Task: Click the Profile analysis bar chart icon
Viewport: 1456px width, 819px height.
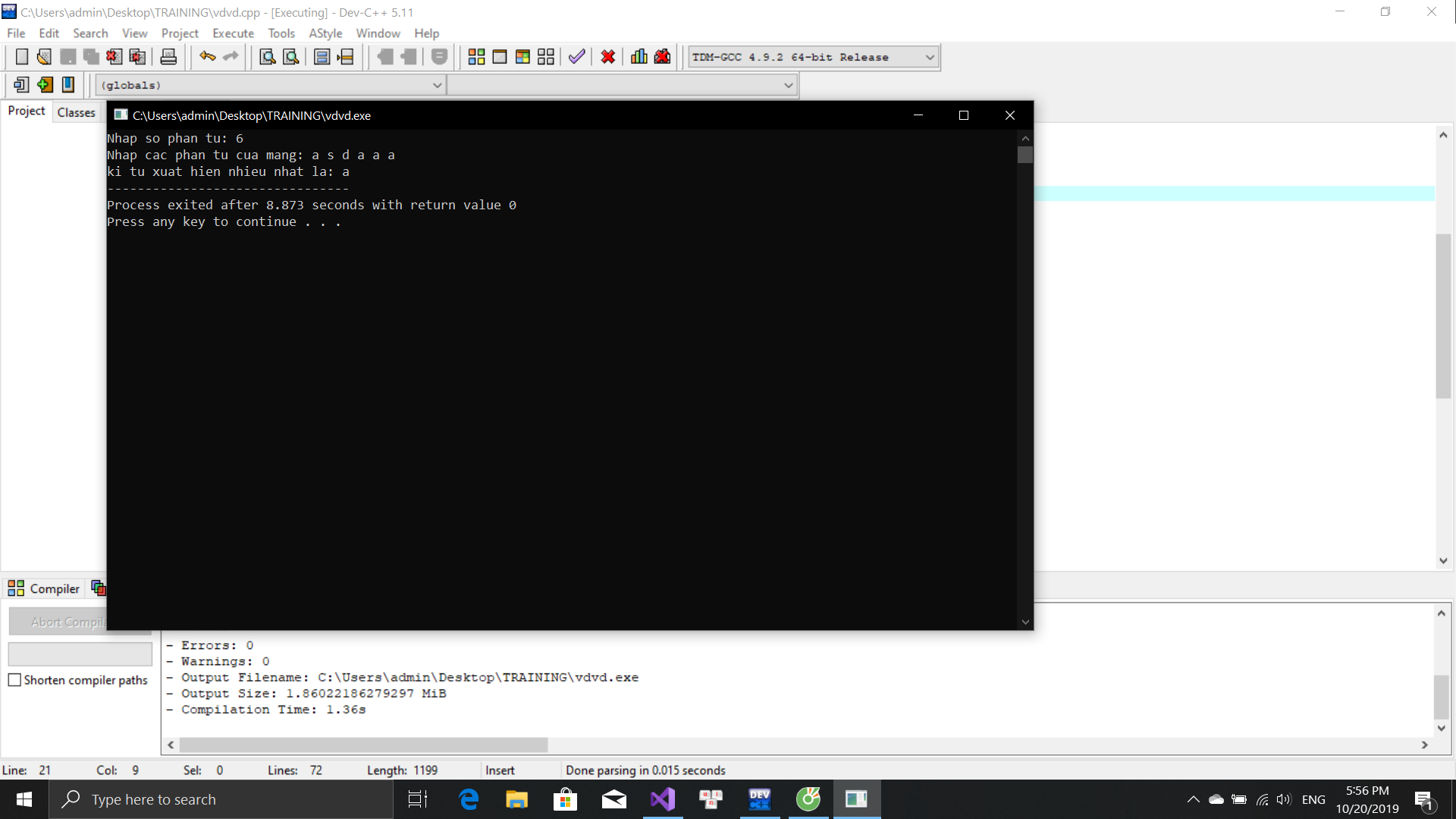Action: coord(639,57)
